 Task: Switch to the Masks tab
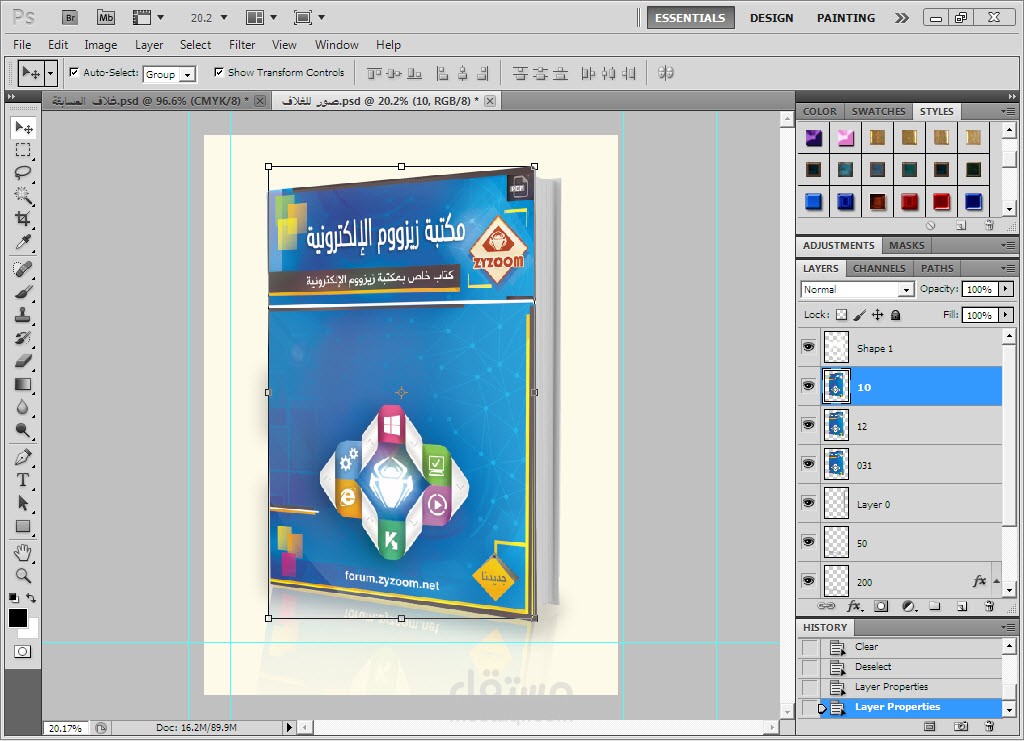tap(906, 245)
